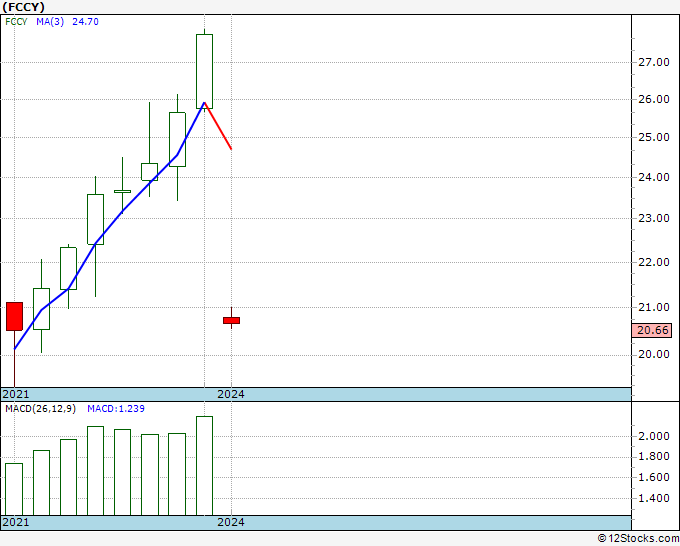The height and width of the screenshot is (546, 680).
Task: Click the MACD(26,12,9) indicator label
Action: tap(40, 409)
